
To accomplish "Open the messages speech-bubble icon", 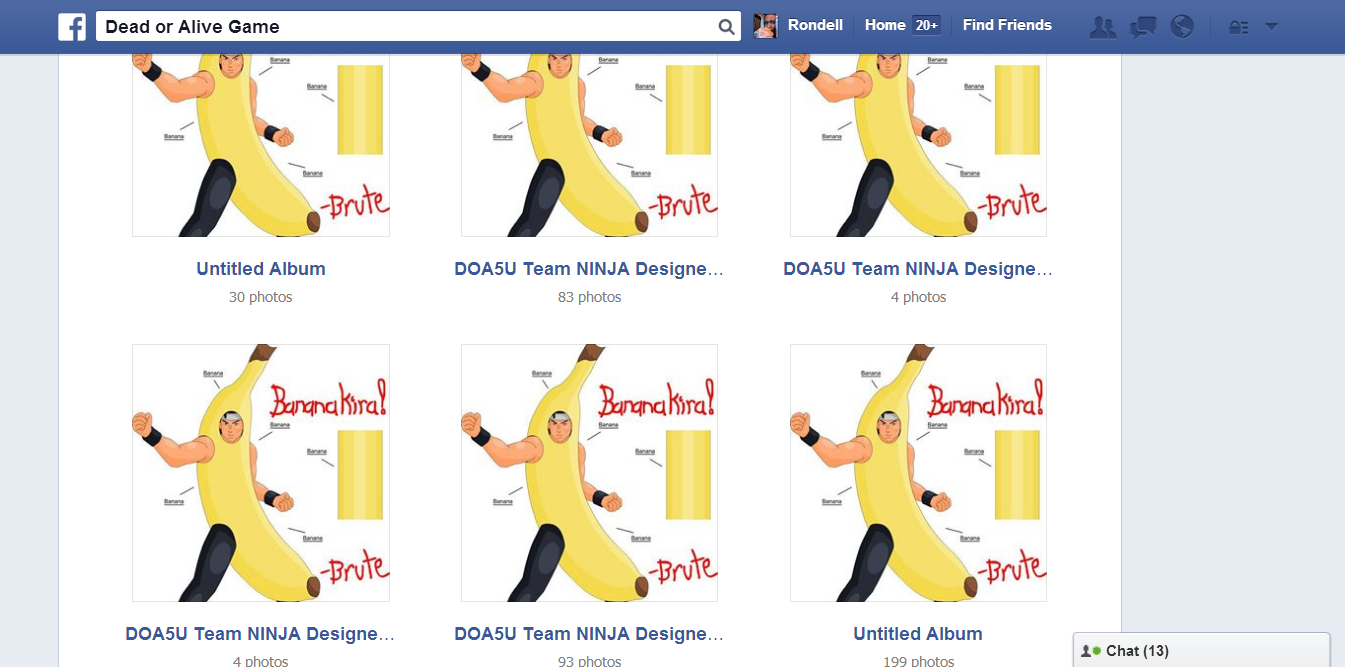I will click(1143, 27).
